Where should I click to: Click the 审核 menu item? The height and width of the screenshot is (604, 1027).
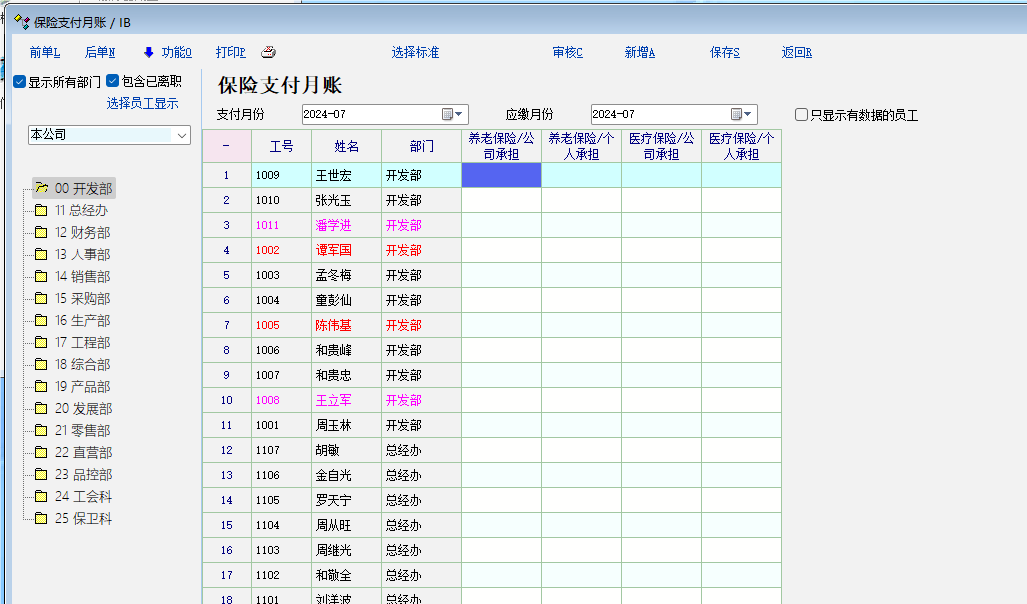point(567,53)
